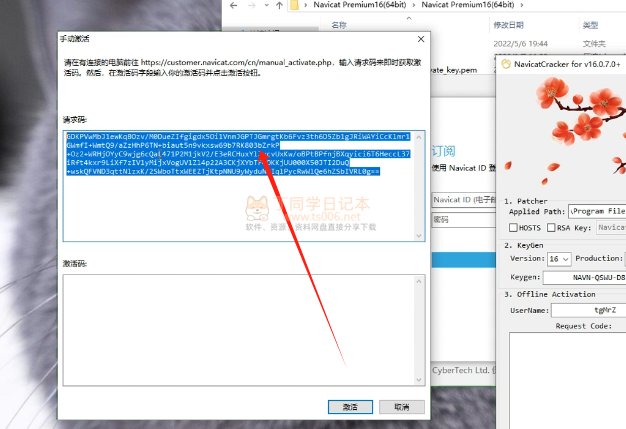Click request code scrollbar down arrow
Image resolution: width=626 pixels, height=429 pixels.
click(x=419, y=235)
